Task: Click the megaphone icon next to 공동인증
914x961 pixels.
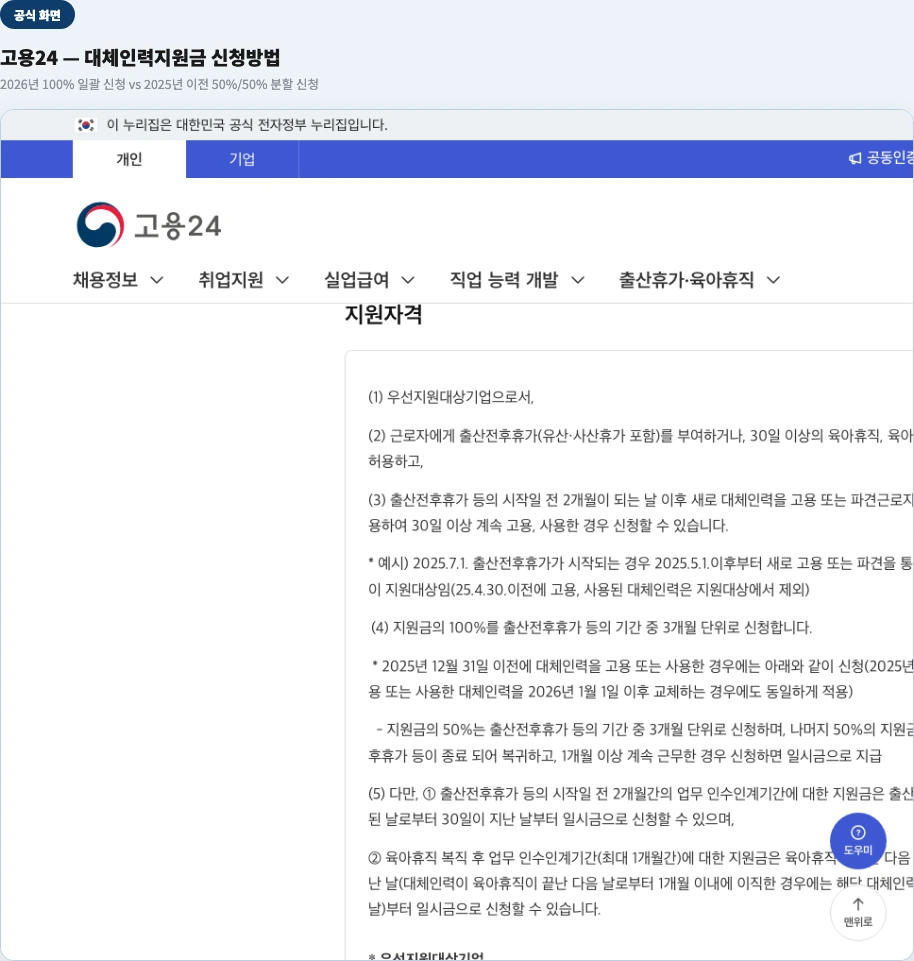Action: click(x=855, y=159)
